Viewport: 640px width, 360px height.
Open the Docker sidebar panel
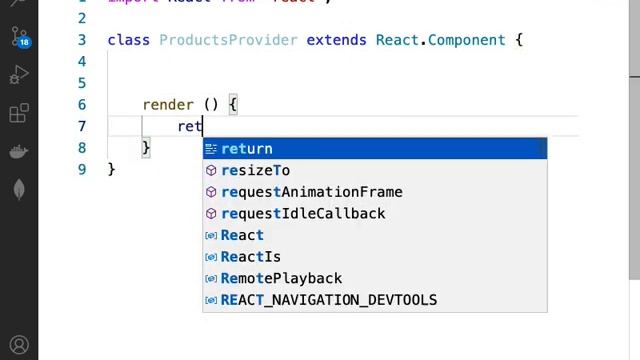tap(19, 151)
